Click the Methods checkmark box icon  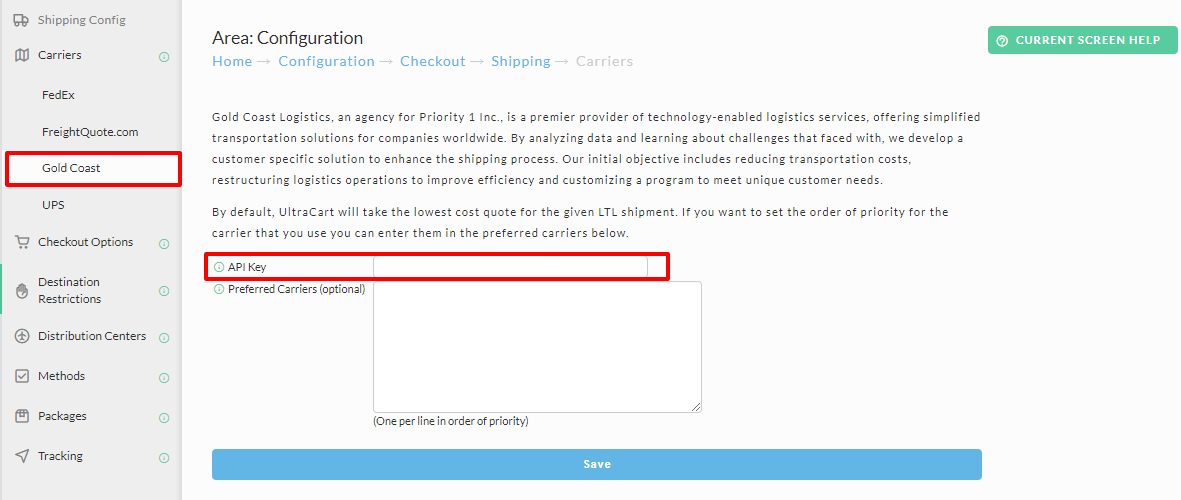[22, 376]
